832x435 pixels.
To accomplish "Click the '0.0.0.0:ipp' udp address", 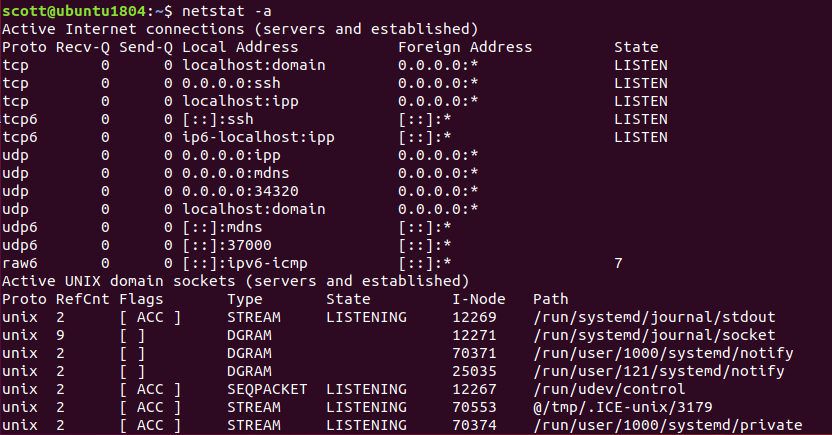I will [x=231, y=155].
